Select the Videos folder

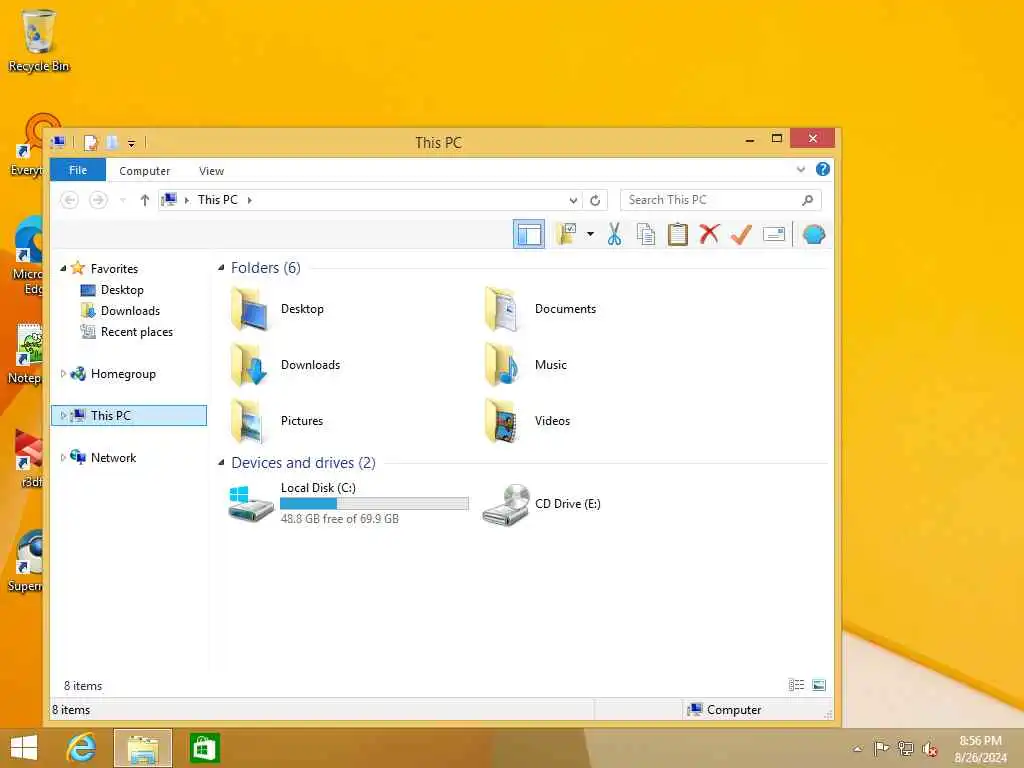click(x=528, y=421)
